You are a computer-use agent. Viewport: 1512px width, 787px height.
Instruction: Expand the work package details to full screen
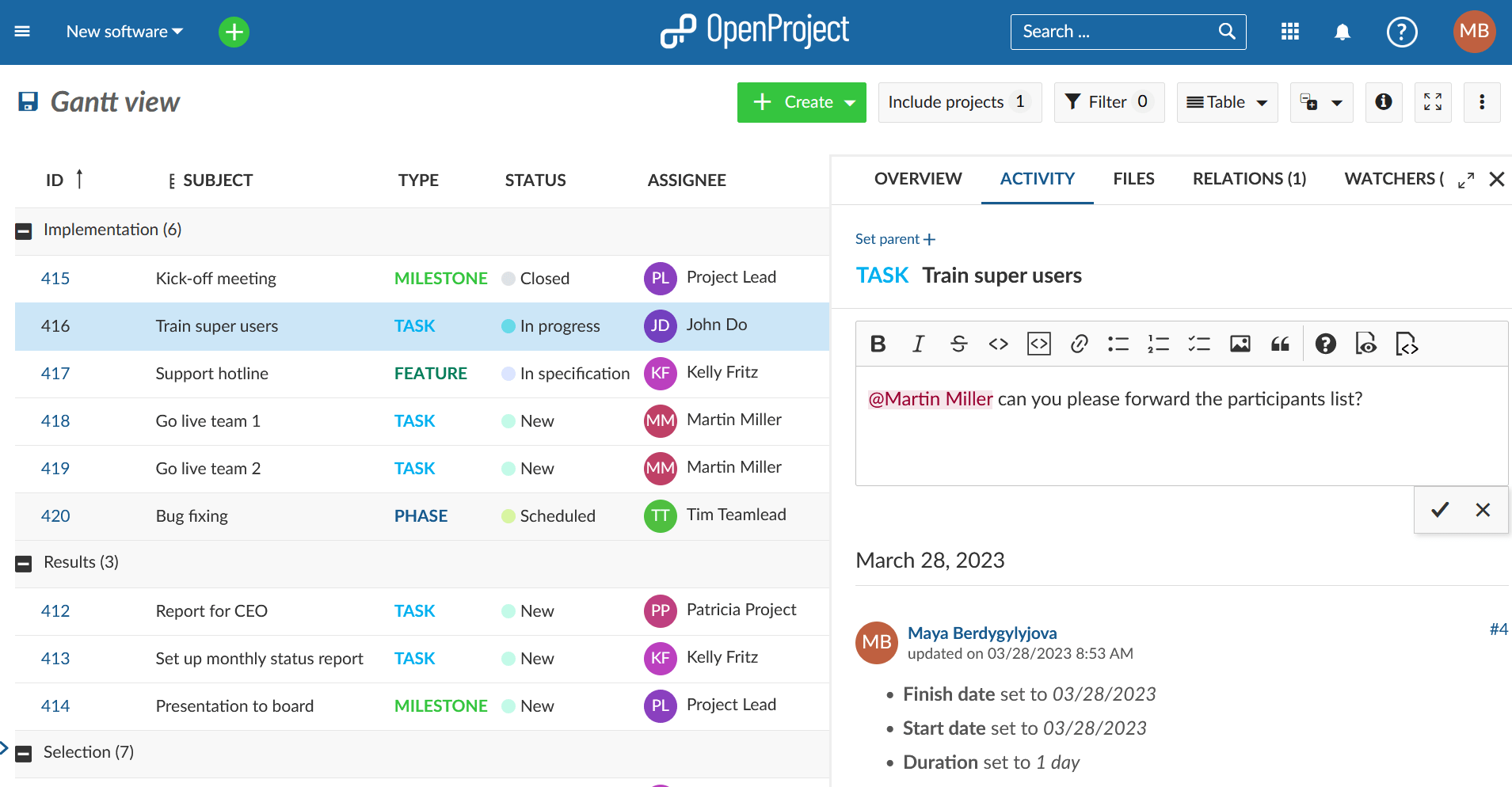click(1465, 180)
